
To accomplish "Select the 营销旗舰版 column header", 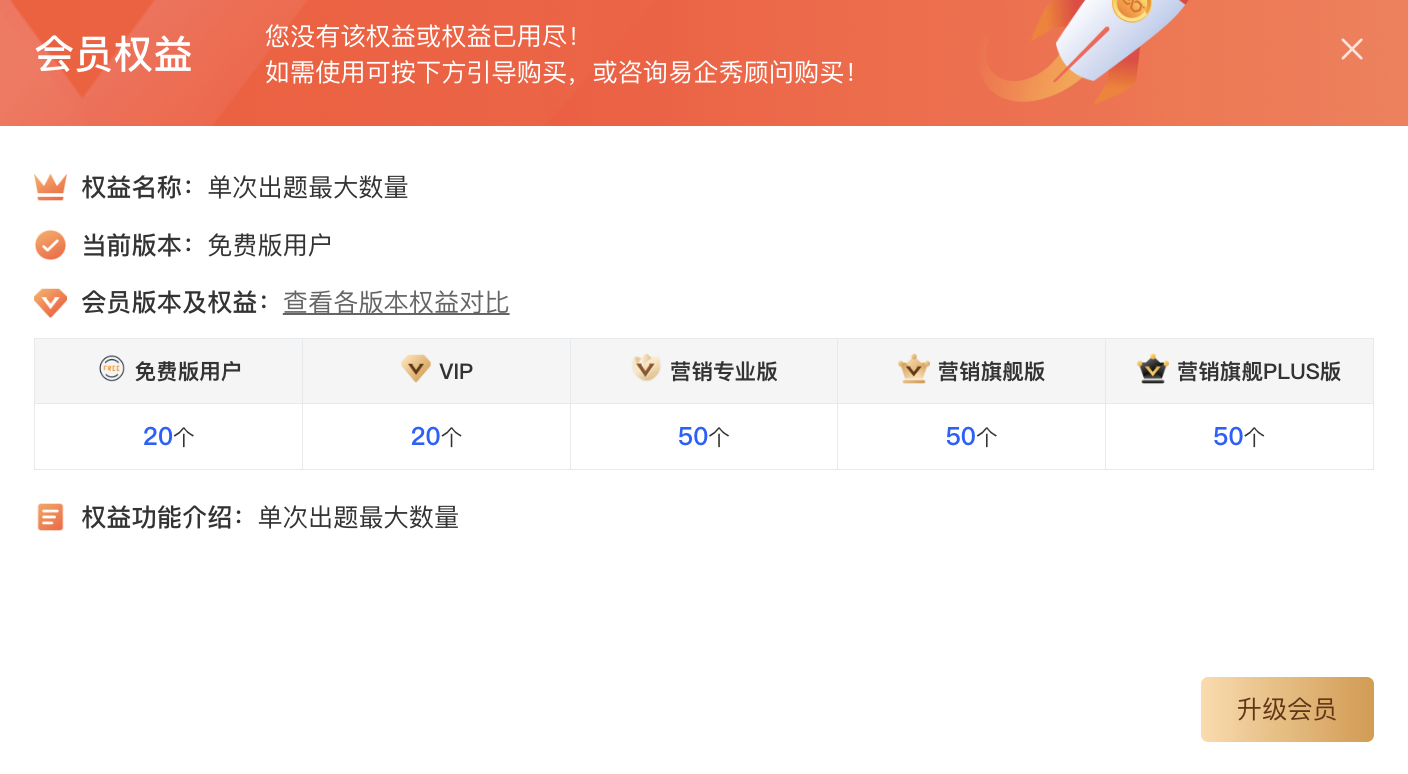I will point(971,371).
